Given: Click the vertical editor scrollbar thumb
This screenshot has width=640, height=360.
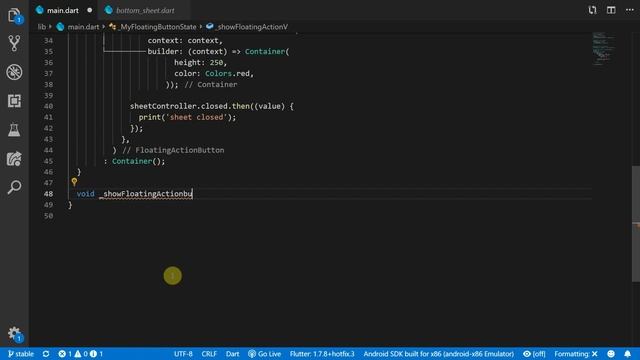Looking at the screenshot, I should pyautogui.click(x=636, y=223).
